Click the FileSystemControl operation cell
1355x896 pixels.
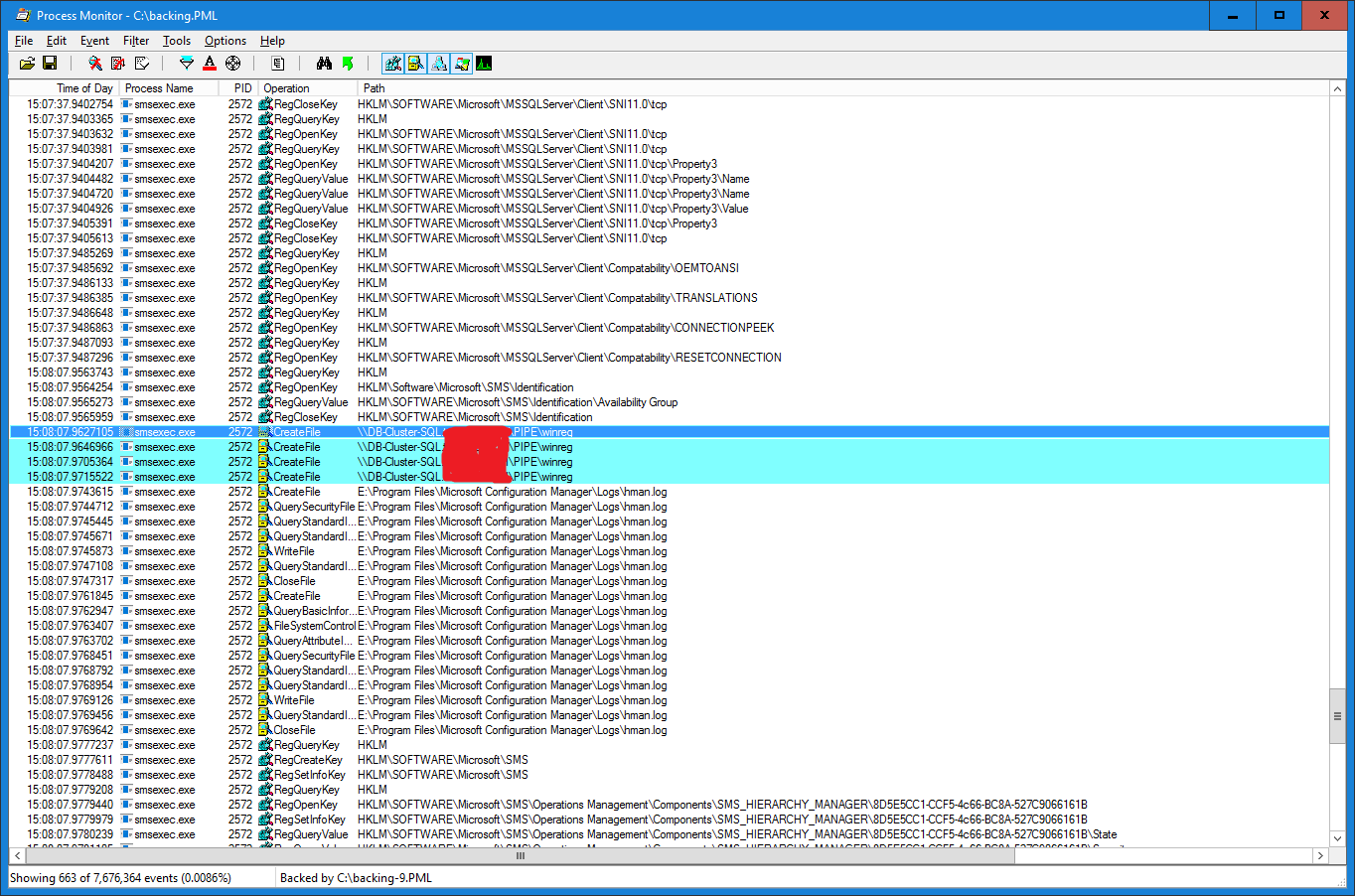pos(308,626)
